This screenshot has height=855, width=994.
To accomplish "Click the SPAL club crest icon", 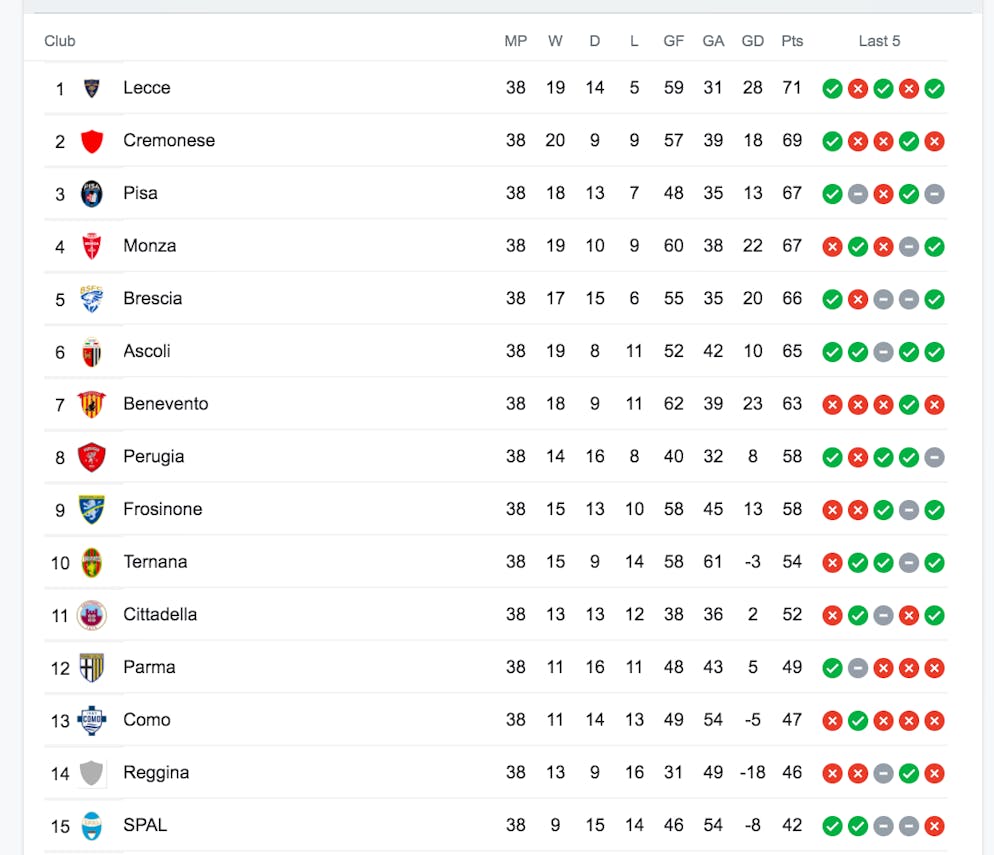I will click(92, 825).
